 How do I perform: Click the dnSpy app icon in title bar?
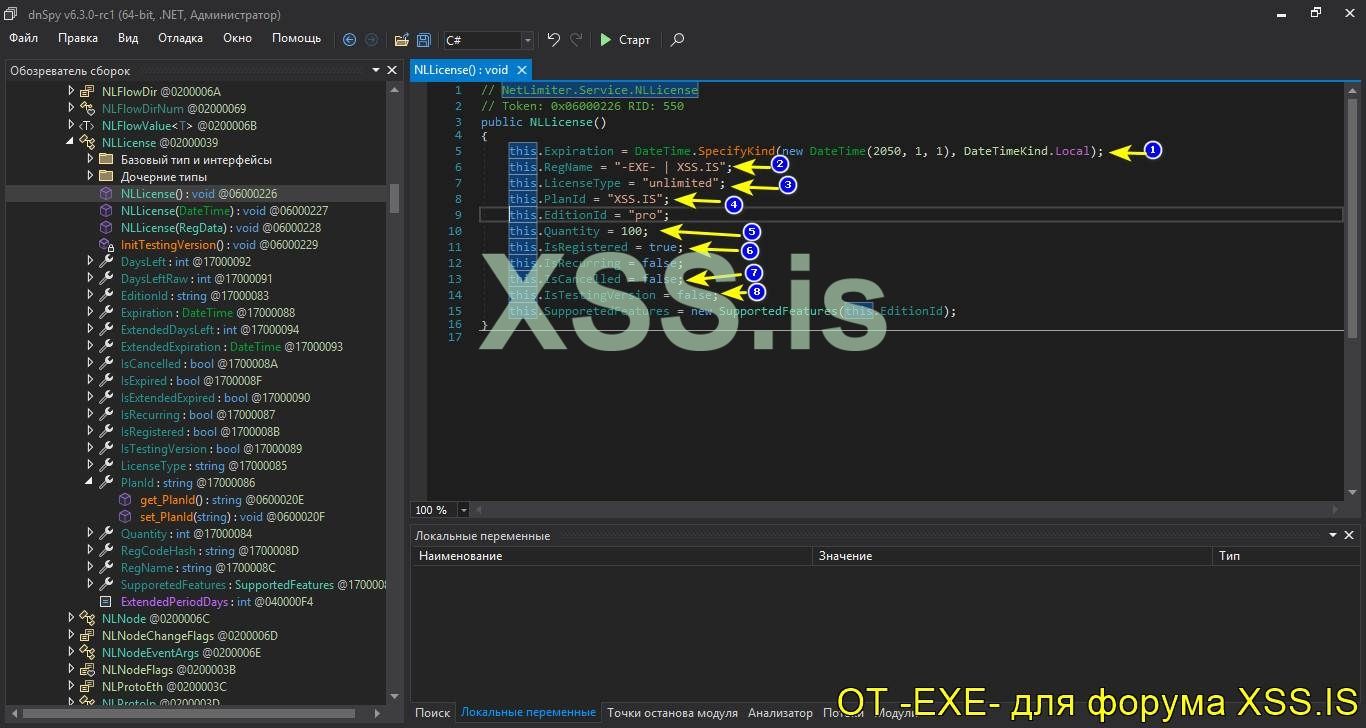pos(12,15)
